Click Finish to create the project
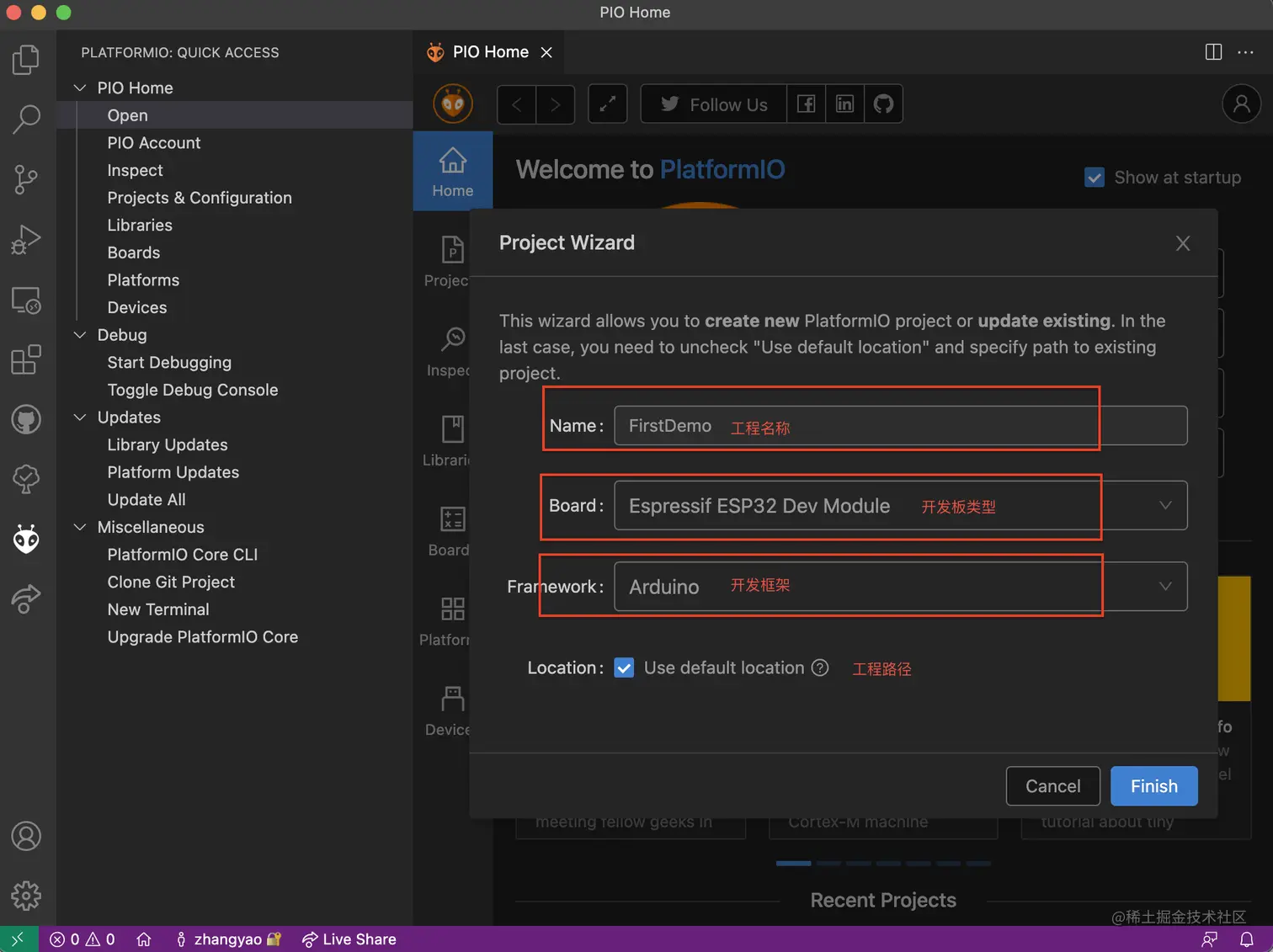The height and width of the screenshot is (952, 1273). tap(1153, 786)
